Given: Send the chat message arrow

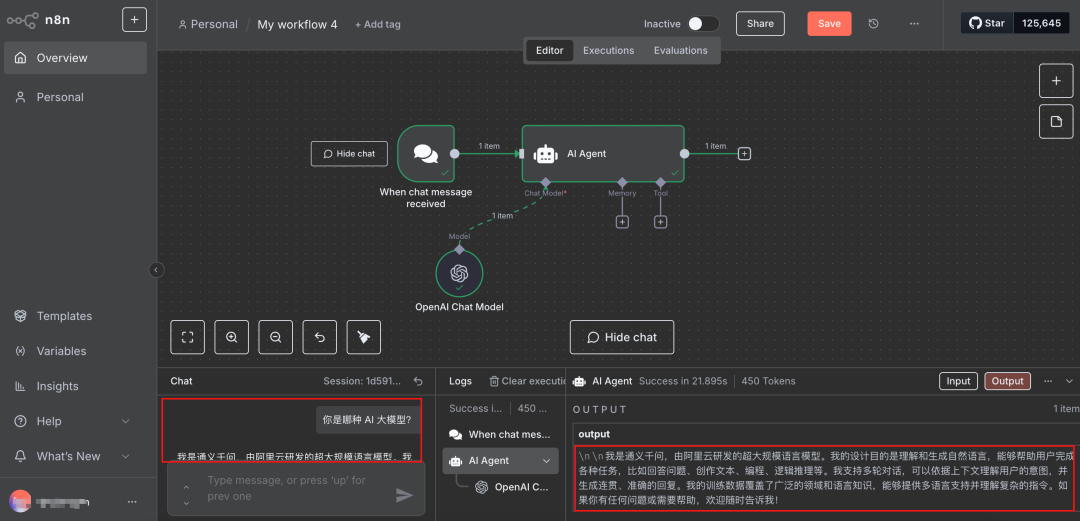Looking at the screenshot, I should pyautogui.click(x=404, y=495).
